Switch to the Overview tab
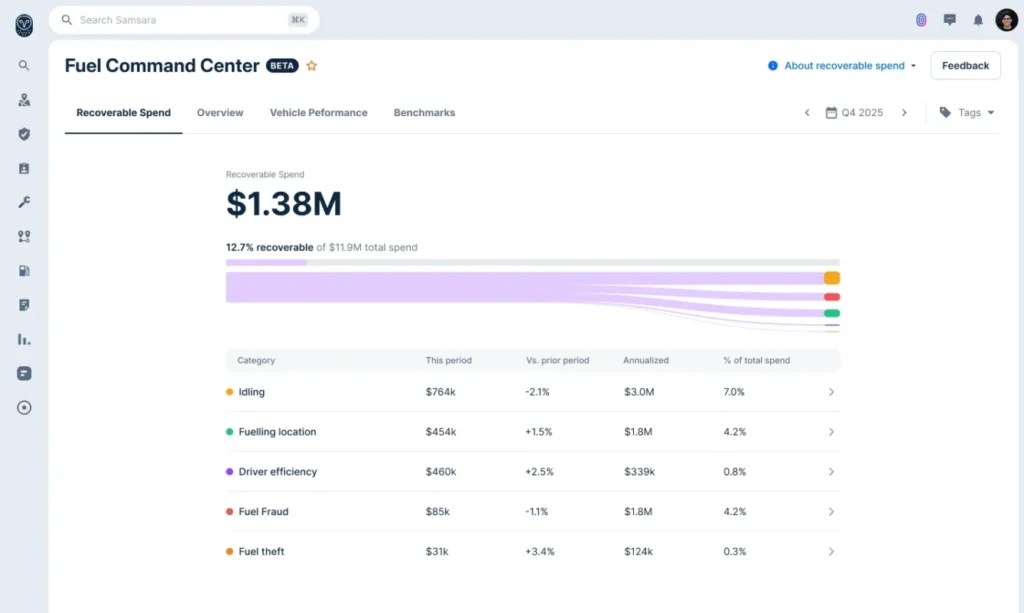Image resolution: width=1024 pixels, height=613 pixels. [220, 112]
